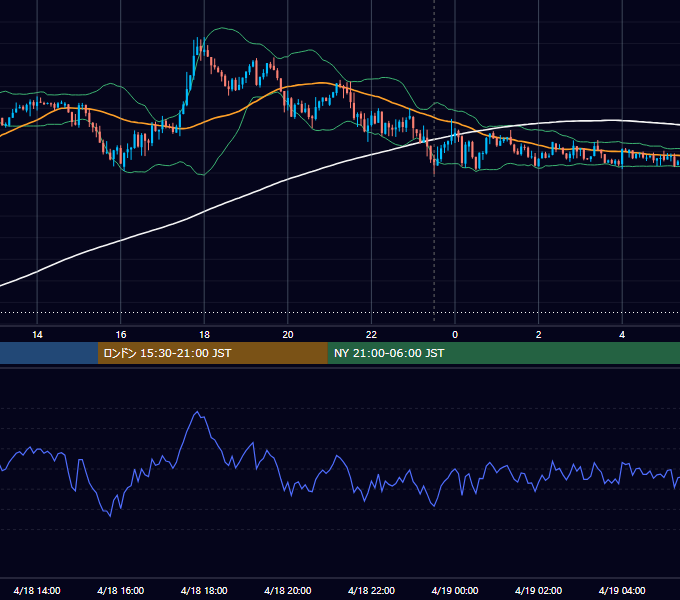Click the 4/18 14:00 date label
Viewport: 680px width, 600px height.
37,590
